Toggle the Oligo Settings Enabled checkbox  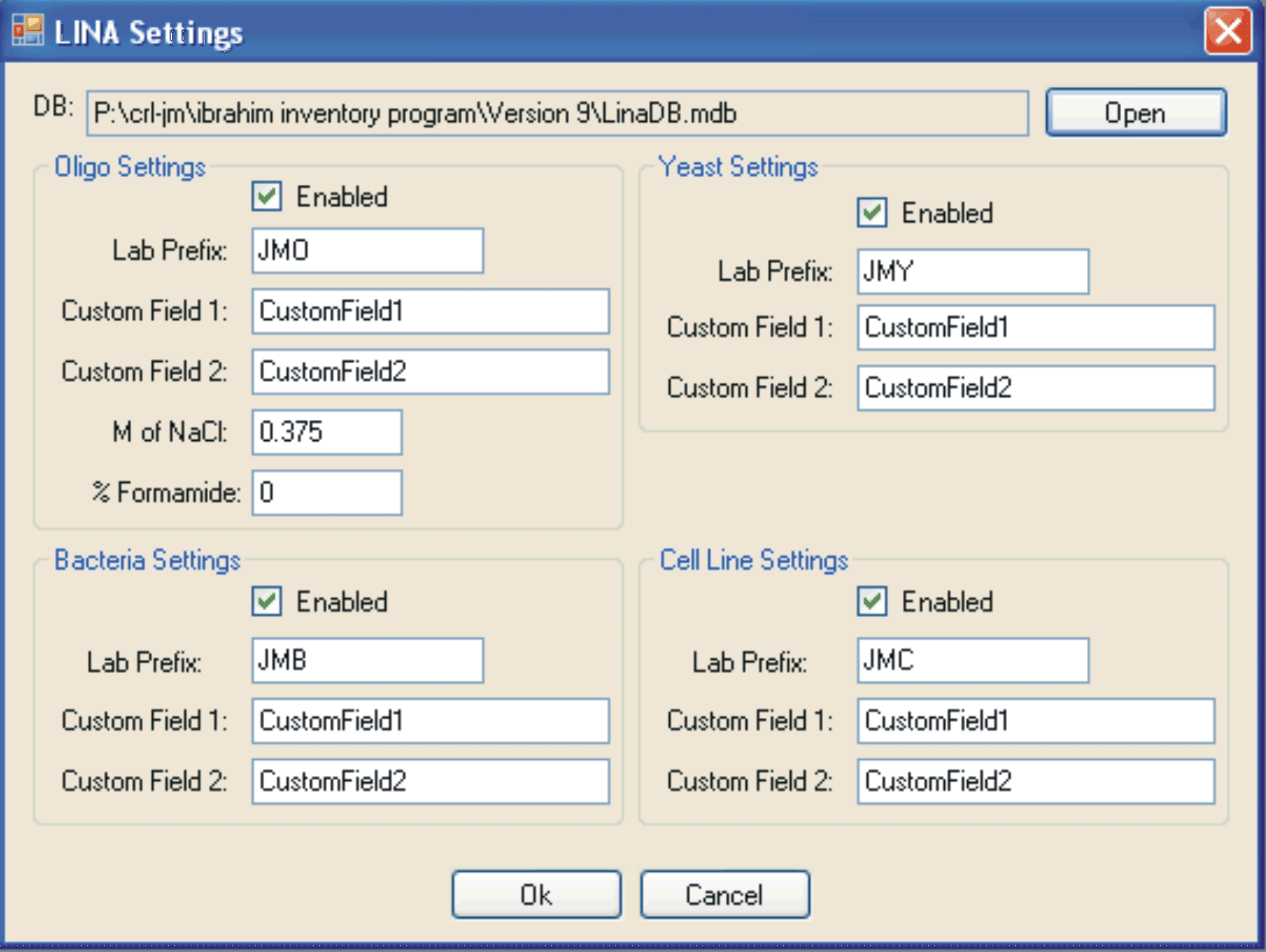coord(267,196)
